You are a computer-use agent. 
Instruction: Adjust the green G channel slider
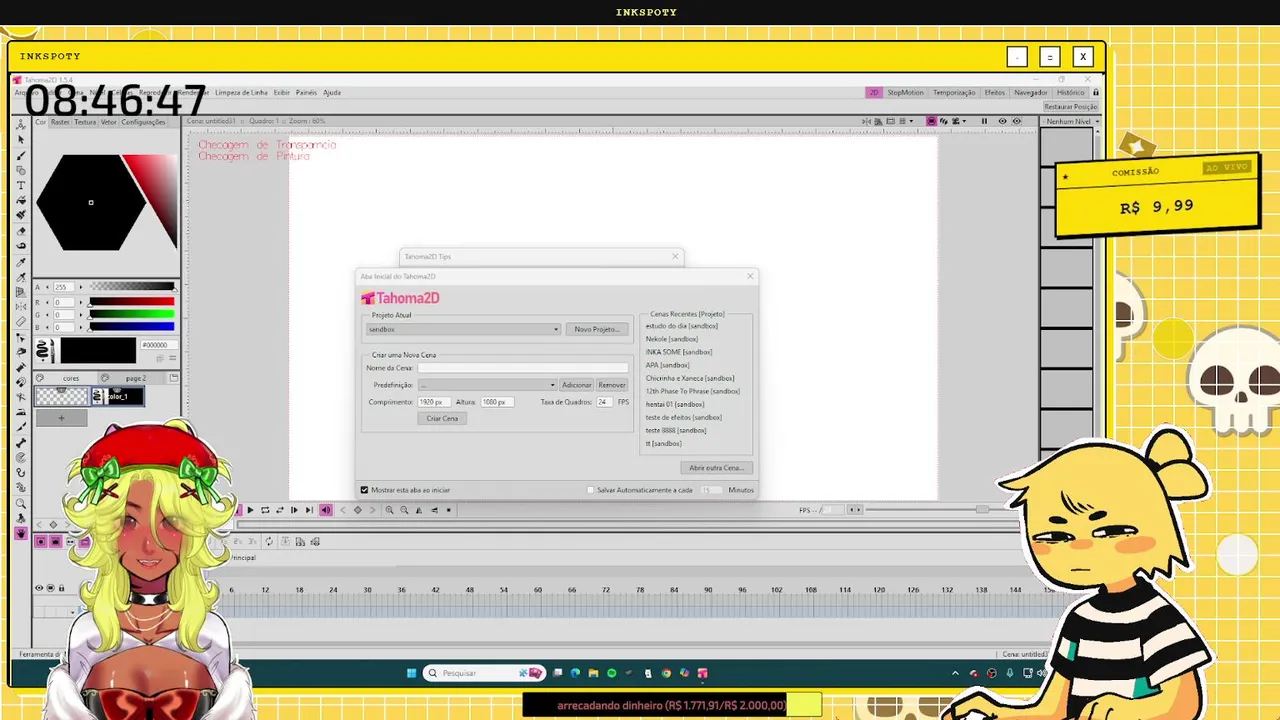(x=131, y=314)
